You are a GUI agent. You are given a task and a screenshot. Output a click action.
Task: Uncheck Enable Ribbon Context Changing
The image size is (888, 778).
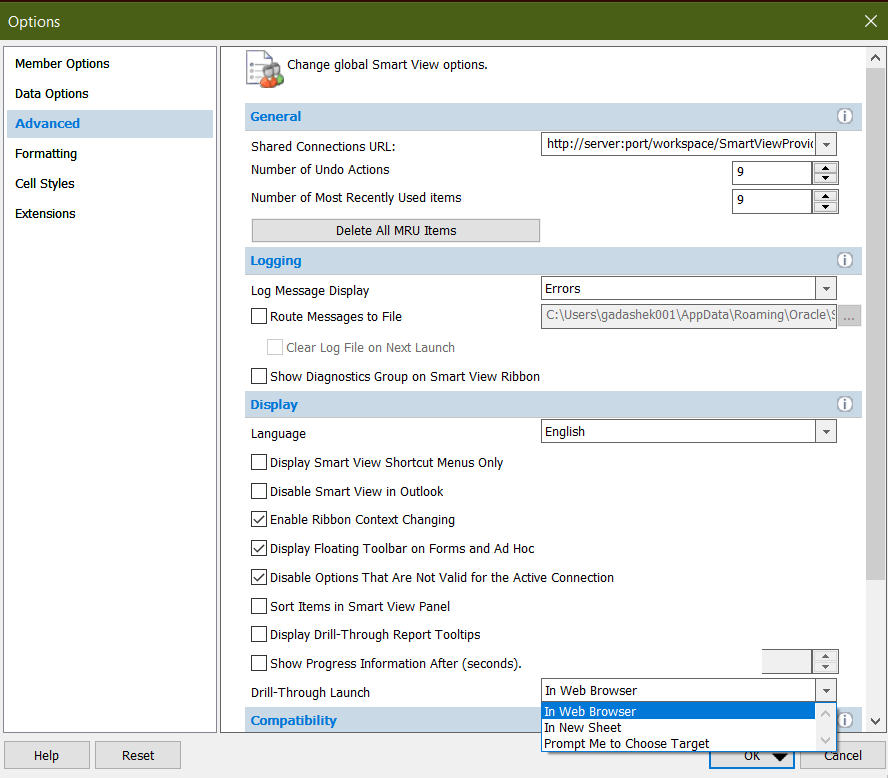click(x=259, y=520)
